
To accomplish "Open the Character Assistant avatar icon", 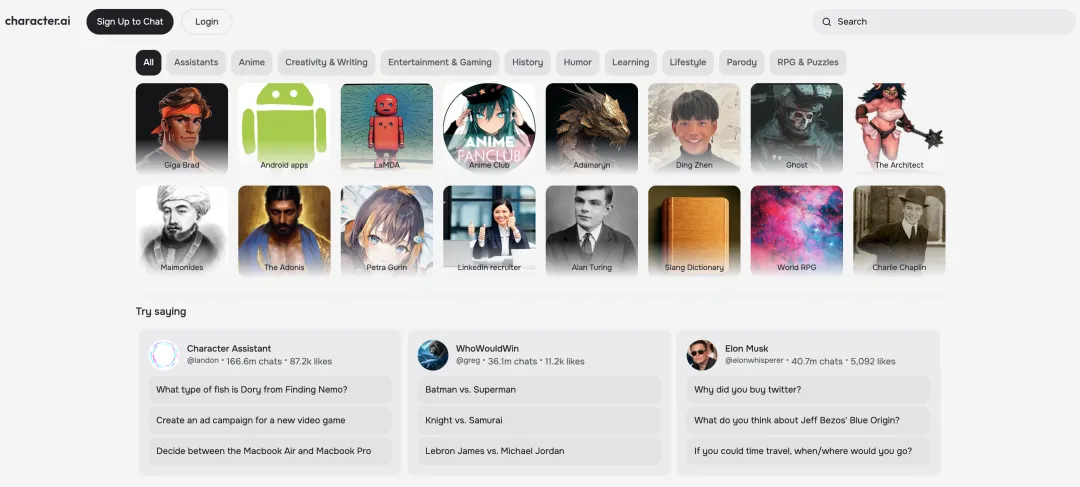I will coord(163,355).
